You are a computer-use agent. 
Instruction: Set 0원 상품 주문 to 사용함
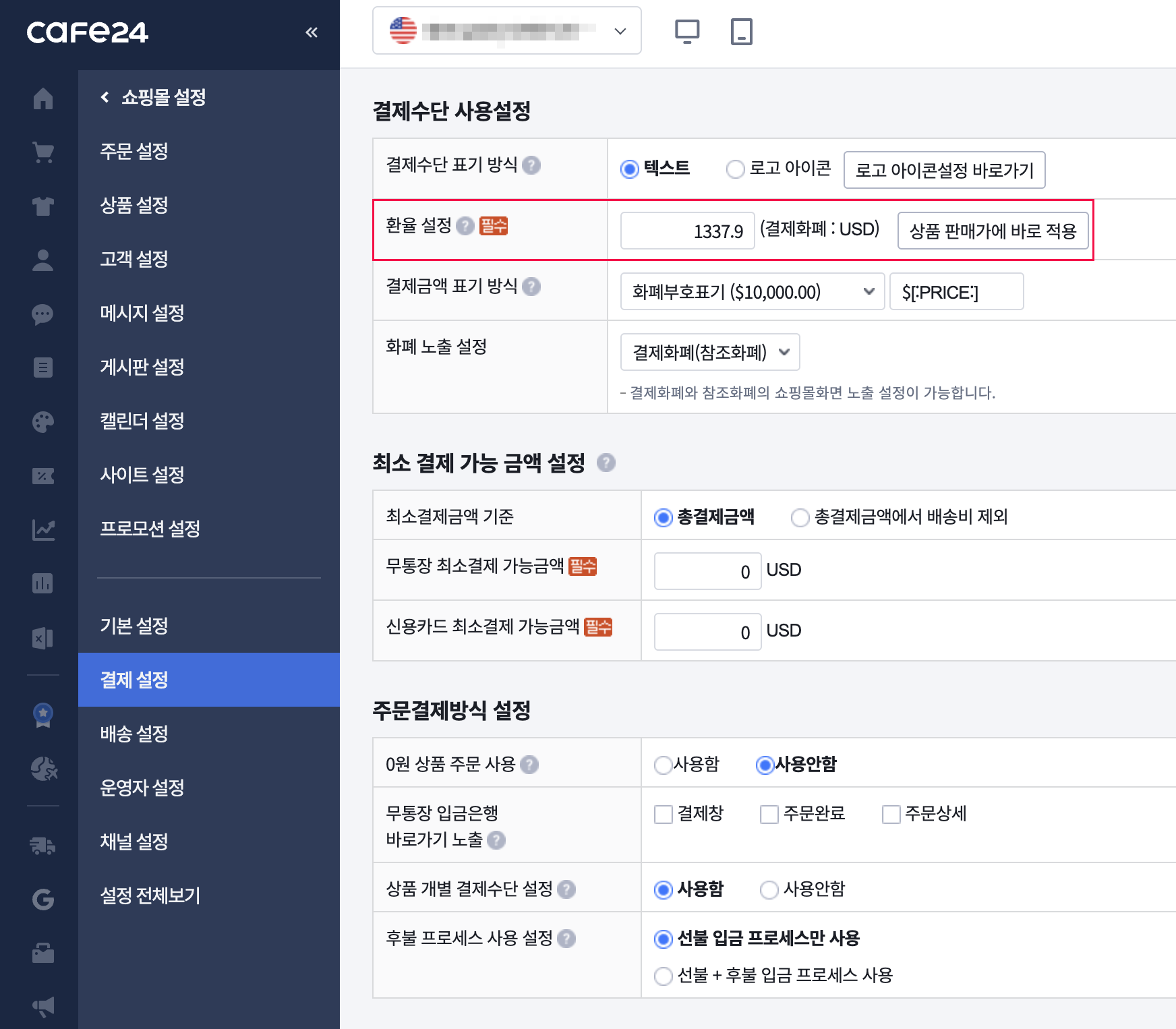(664, 765)
